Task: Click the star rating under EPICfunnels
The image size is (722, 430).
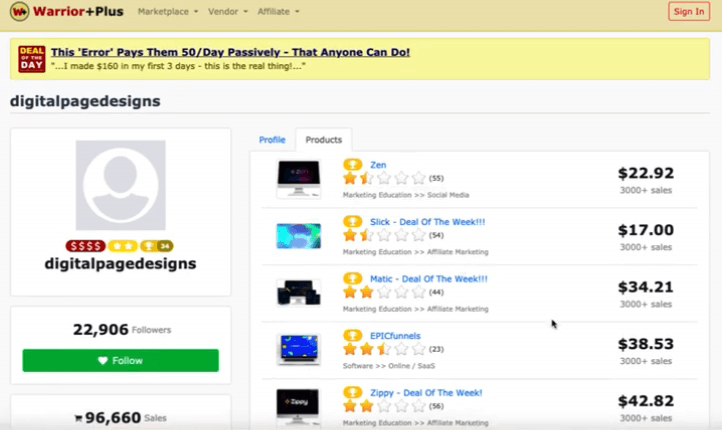Action: (384, 349)
